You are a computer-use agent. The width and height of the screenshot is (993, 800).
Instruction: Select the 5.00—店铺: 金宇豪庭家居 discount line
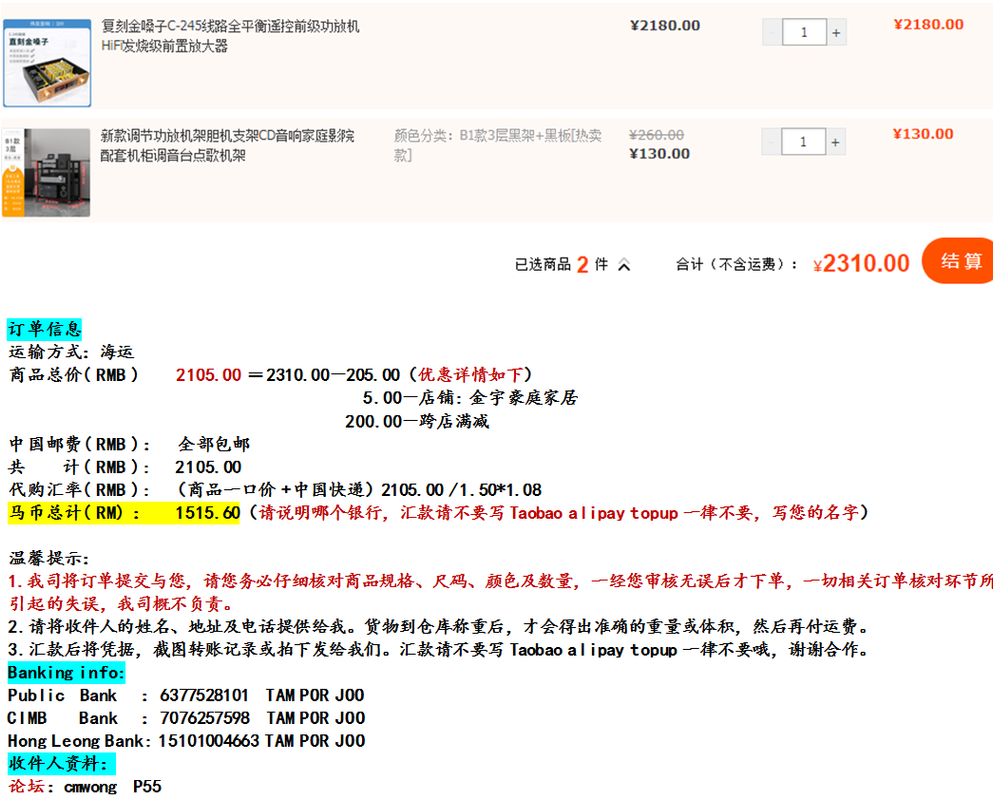(x=470, y=398)
